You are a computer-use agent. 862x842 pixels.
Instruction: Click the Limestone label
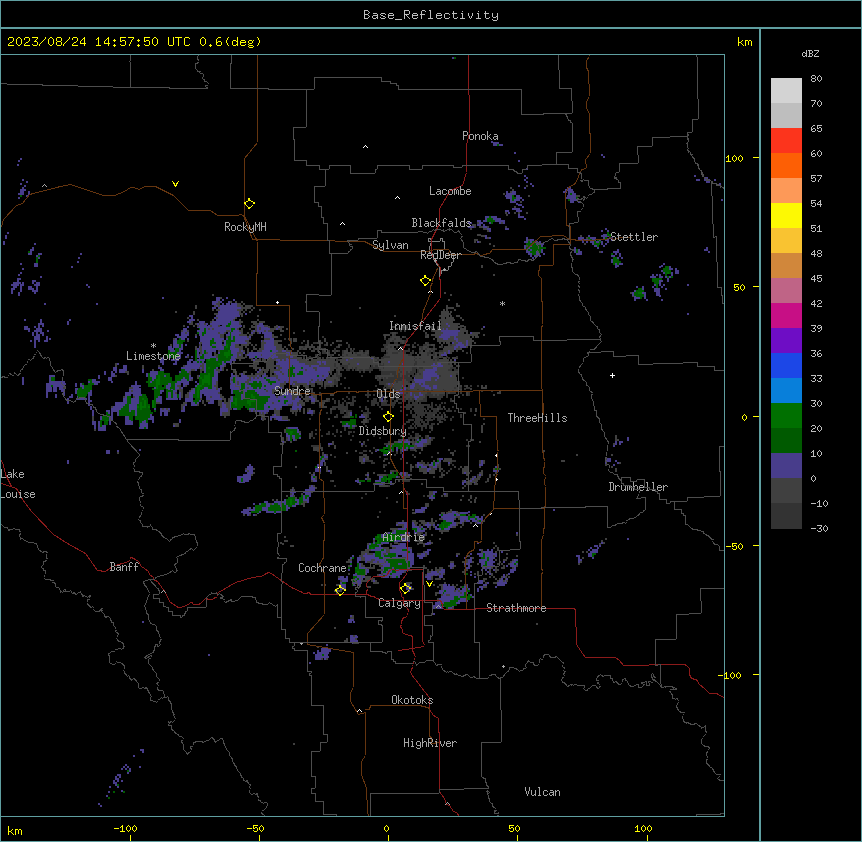pyautogui.click(x=153, y=356)
